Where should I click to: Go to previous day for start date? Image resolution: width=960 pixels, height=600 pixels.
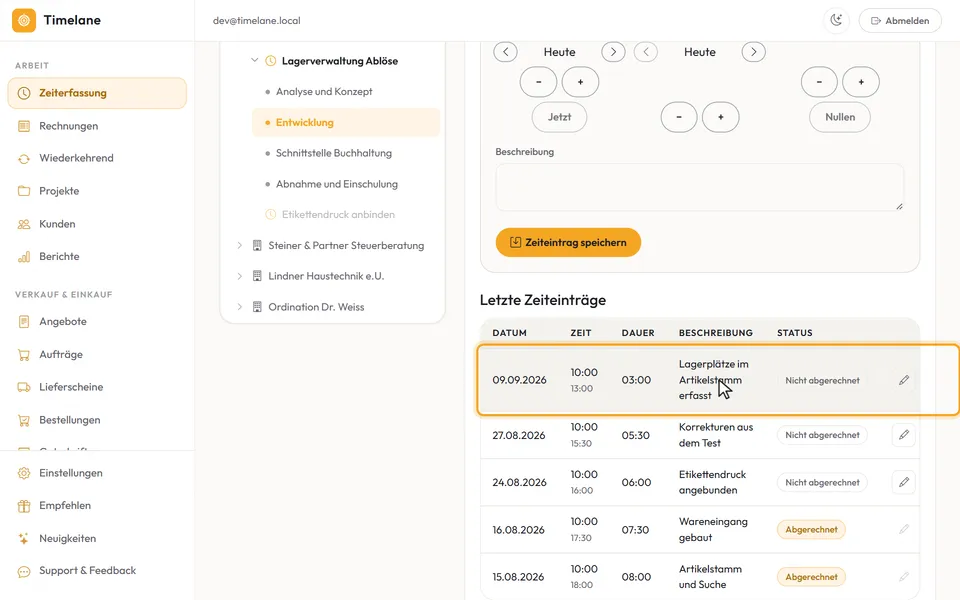coord(506,52)
